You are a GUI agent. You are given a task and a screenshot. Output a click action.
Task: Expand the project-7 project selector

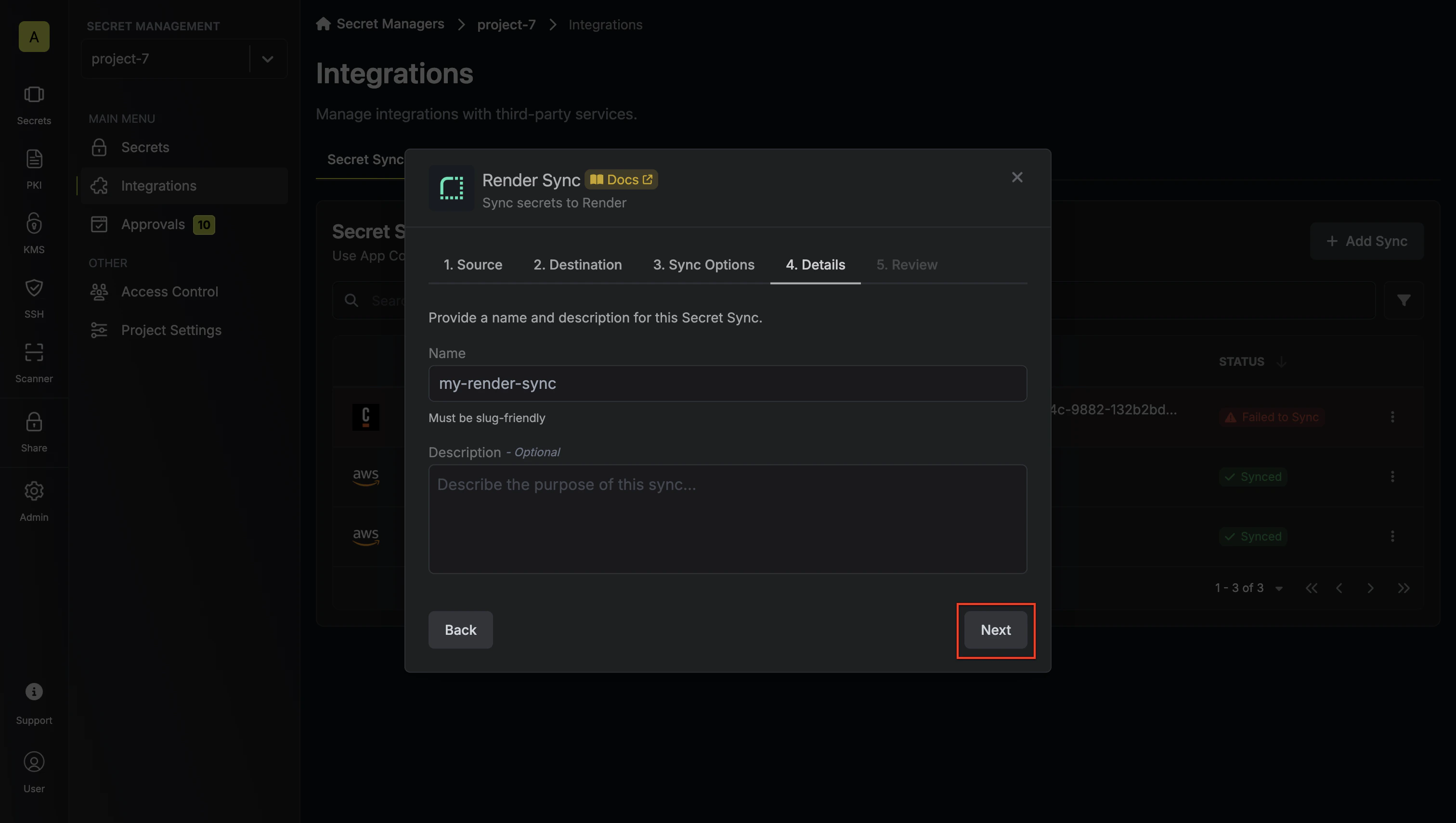click(267, 59)
